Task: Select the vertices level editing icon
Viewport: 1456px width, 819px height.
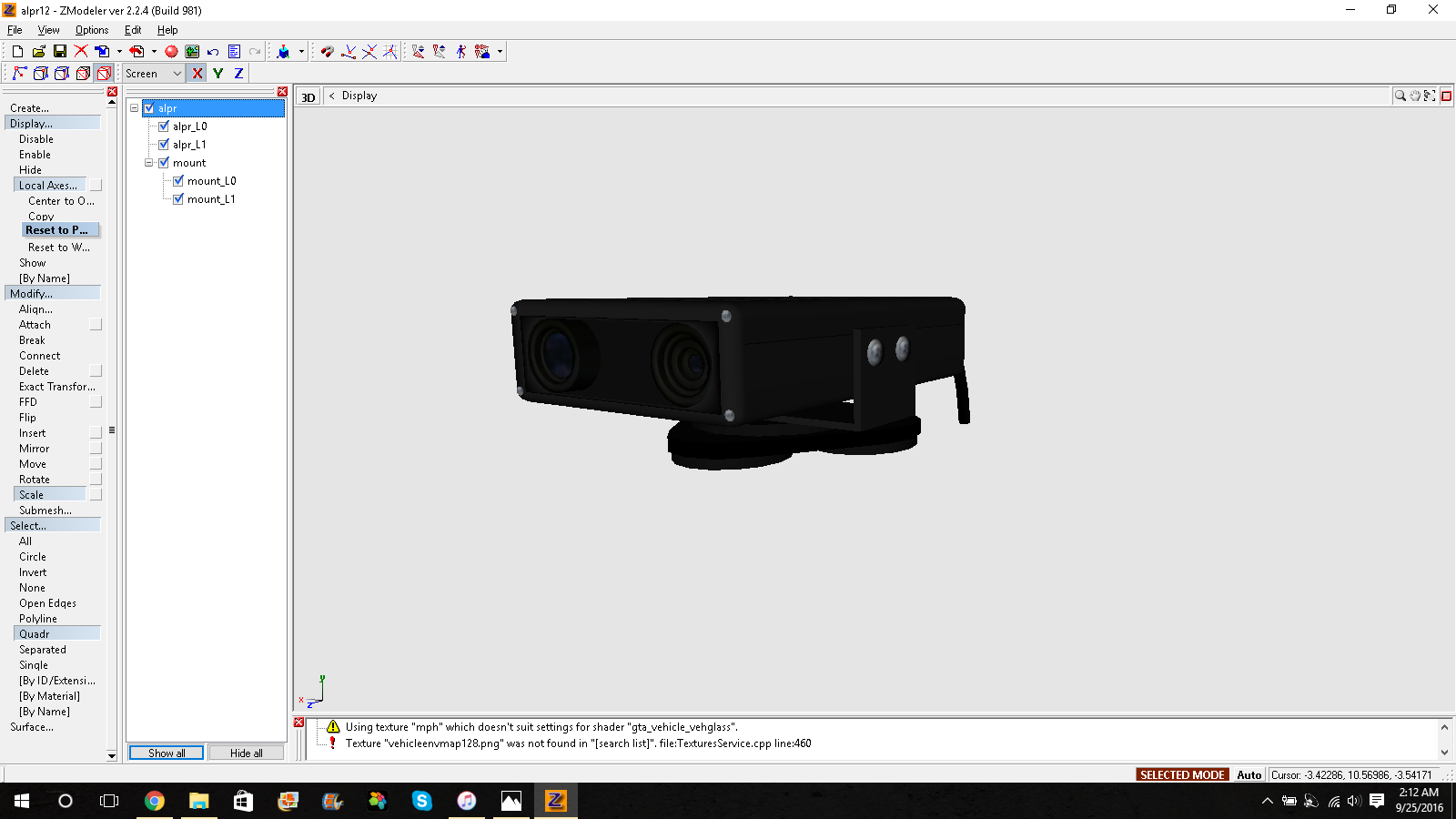Action: [x=19, y=74]
